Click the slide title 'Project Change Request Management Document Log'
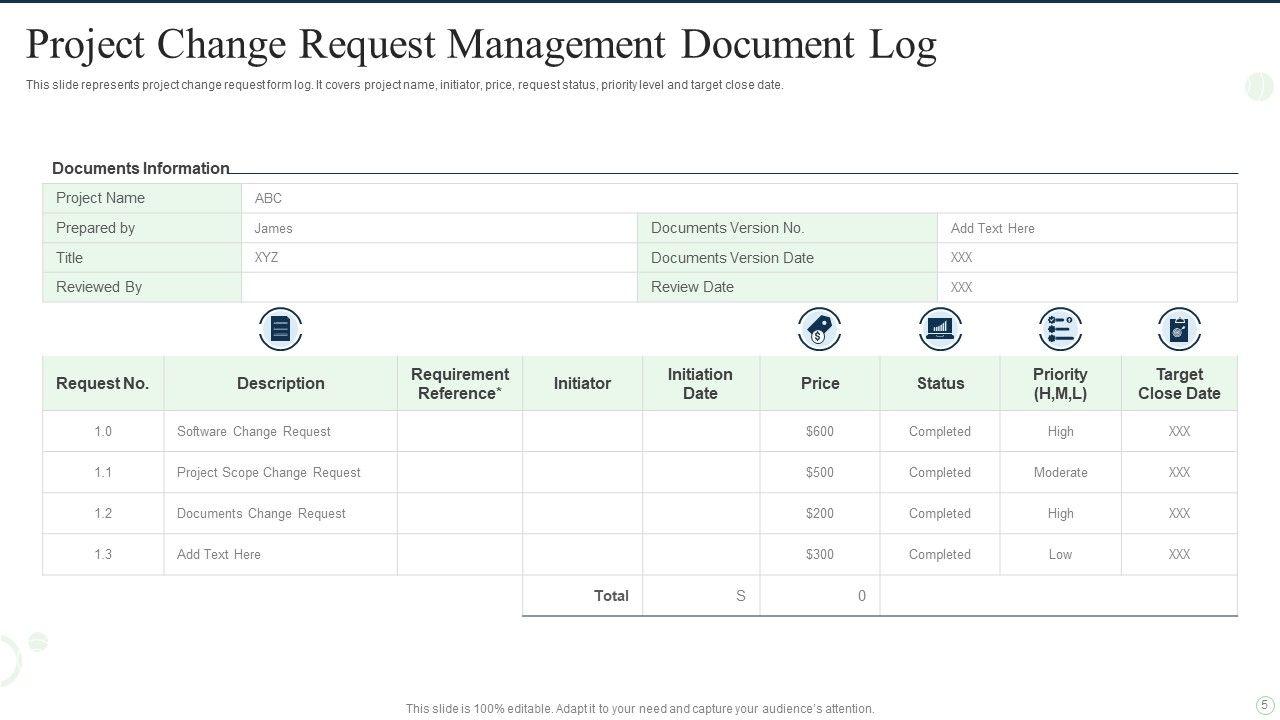This screenshot has height=720, width=1280. click(x=481, y=45)
